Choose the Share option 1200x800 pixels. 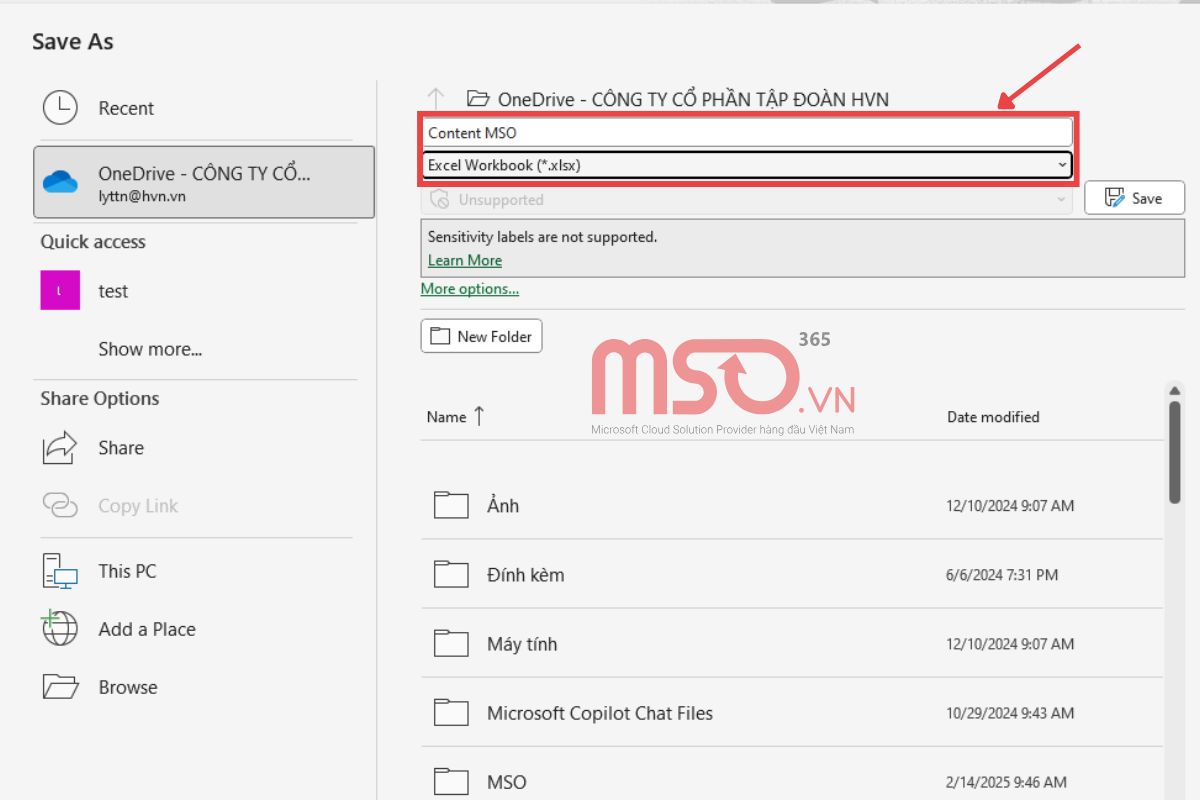(x=121, y=448)
